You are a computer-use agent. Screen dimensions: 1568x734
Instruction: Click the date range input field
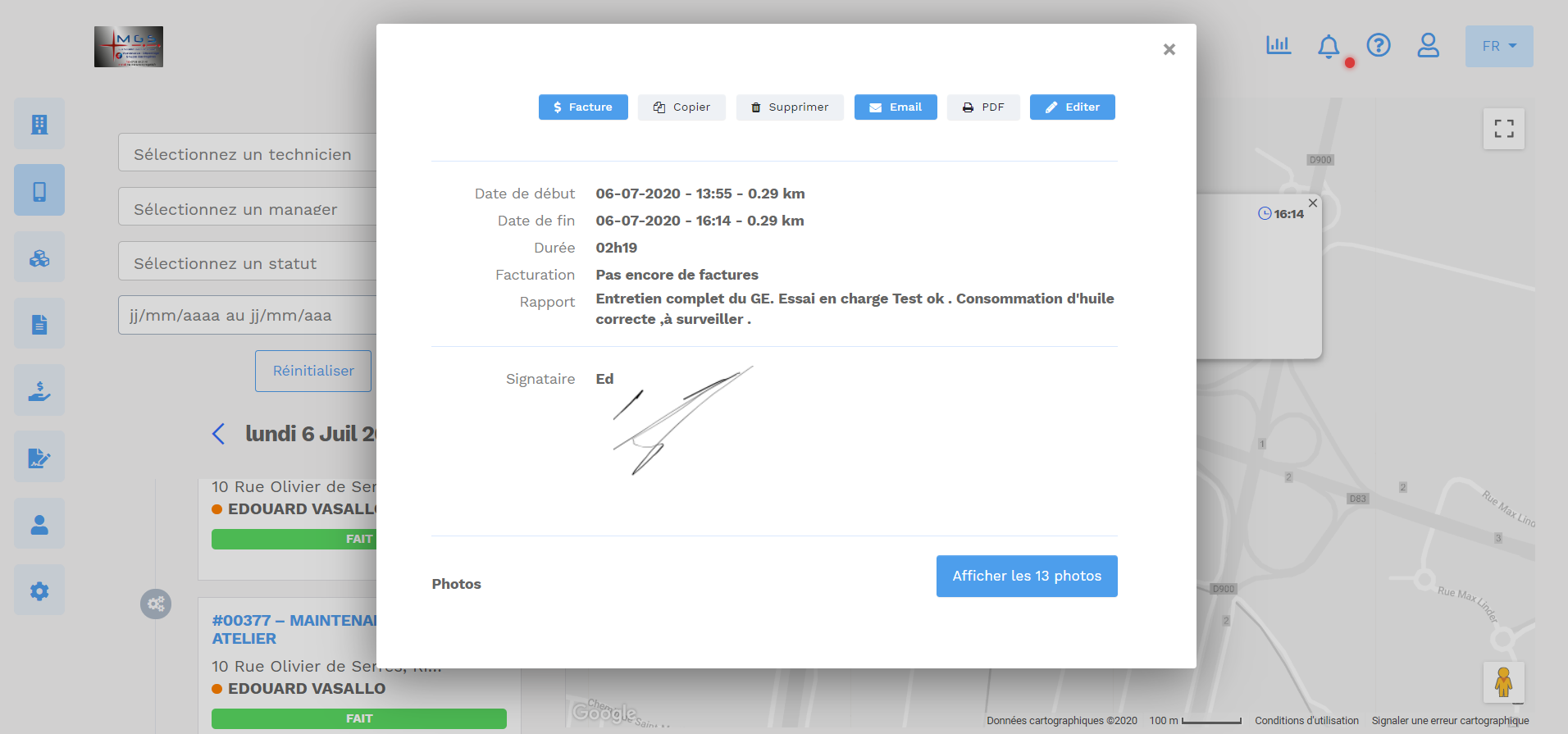click(248, 315)
